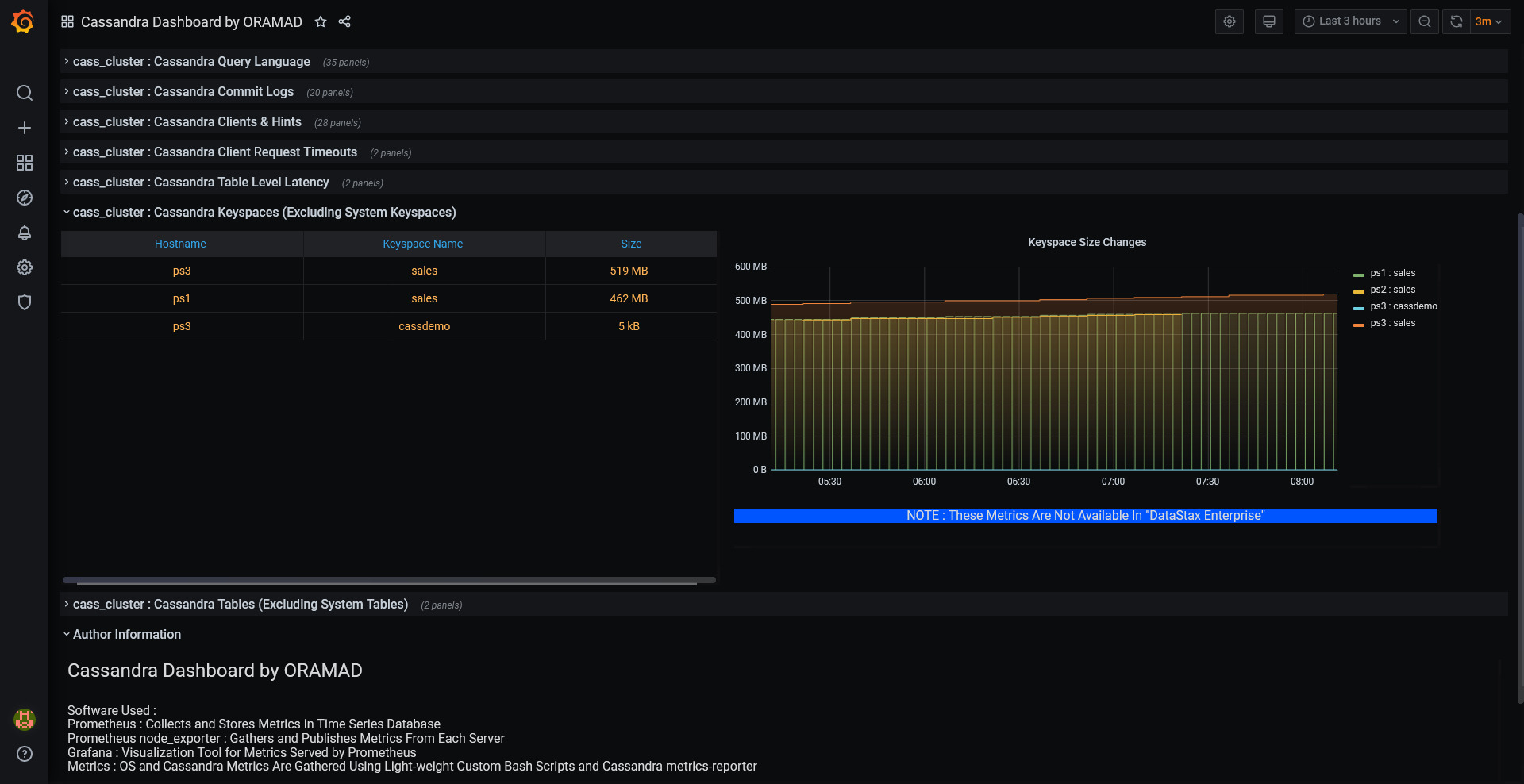Sort table by Size column
1524x784 pixels.
631,244
